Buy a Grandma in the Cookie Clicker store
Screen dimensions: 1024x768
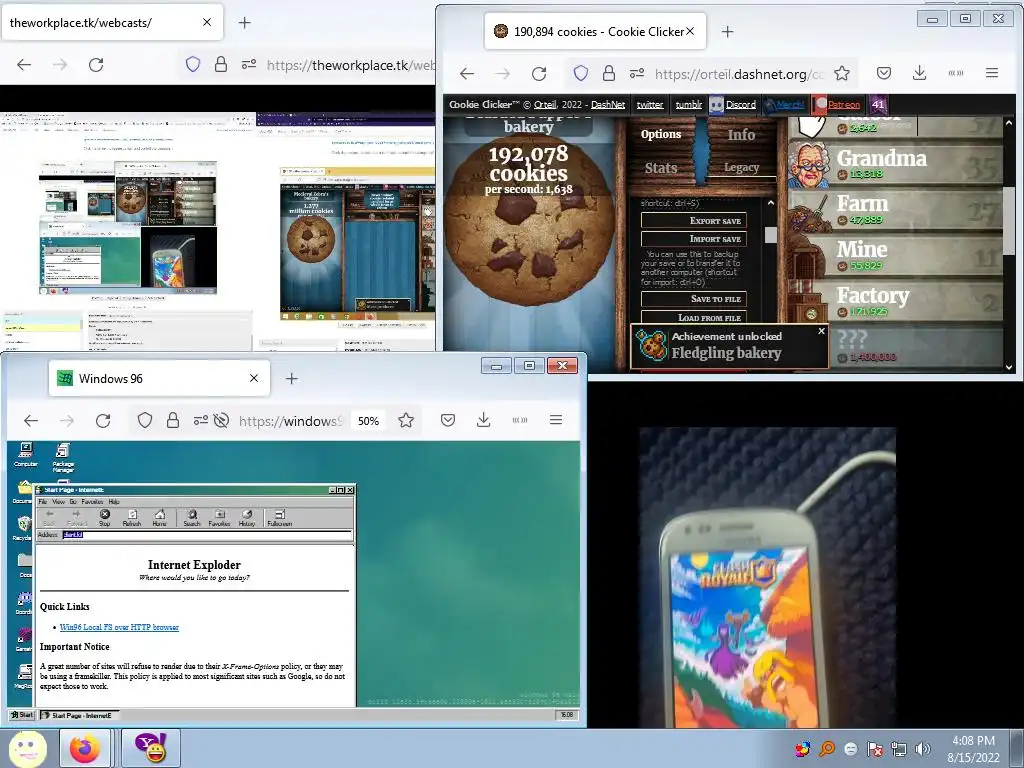click(x=895, y=163)
